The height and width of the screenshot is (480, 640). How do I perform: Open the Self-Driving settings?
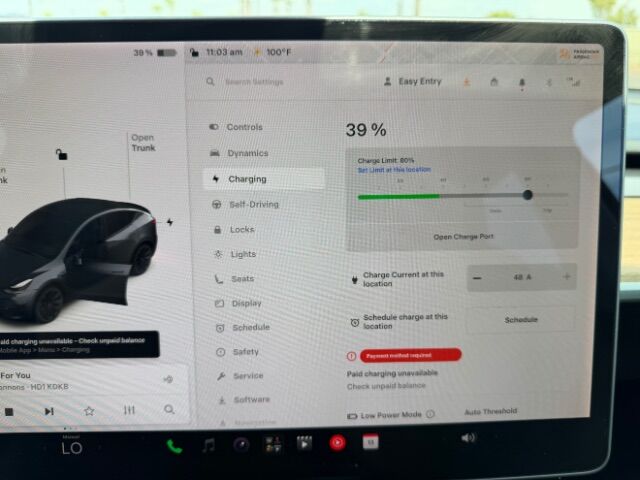tap(245, 204)
